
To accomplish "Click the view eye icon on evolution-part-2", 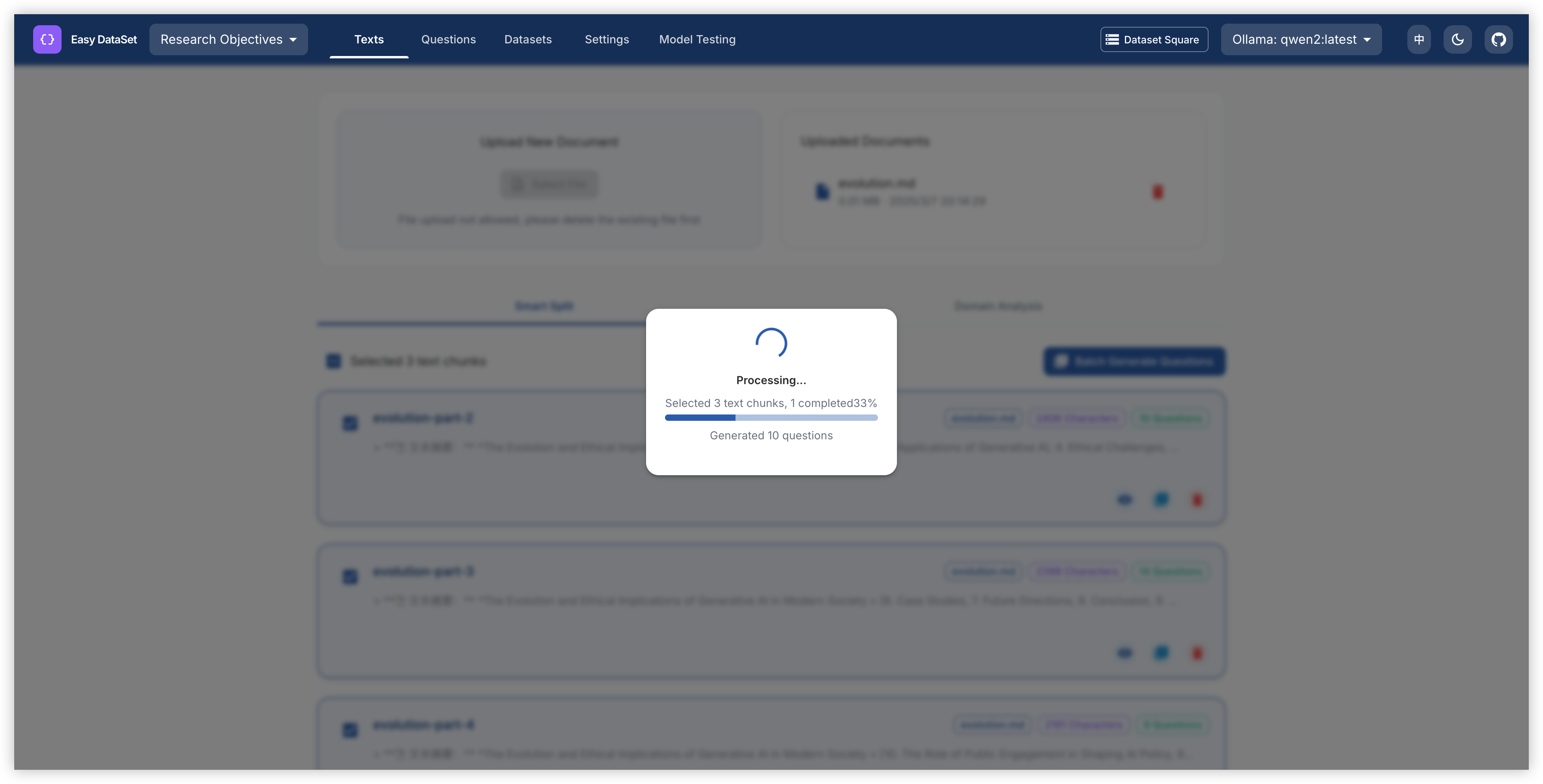I will [x=1124, y=500].
